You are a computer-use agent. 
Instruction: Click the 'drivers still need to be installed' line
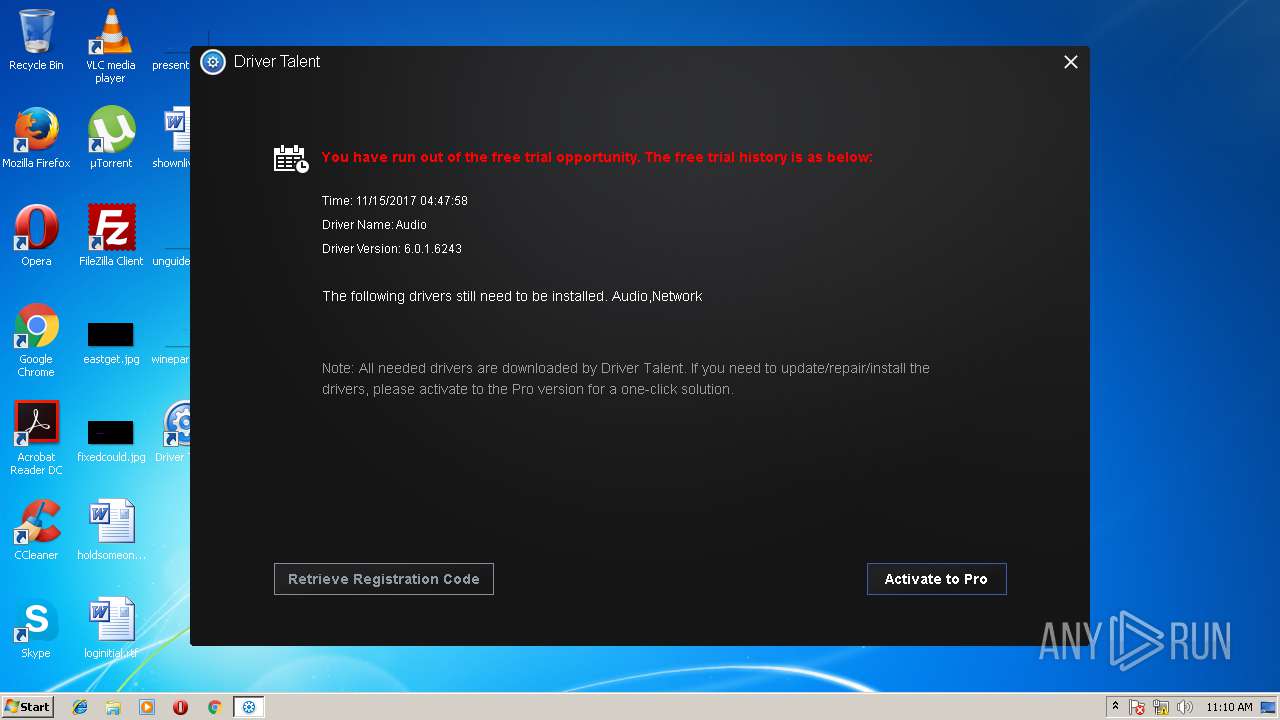click(512, 296)
